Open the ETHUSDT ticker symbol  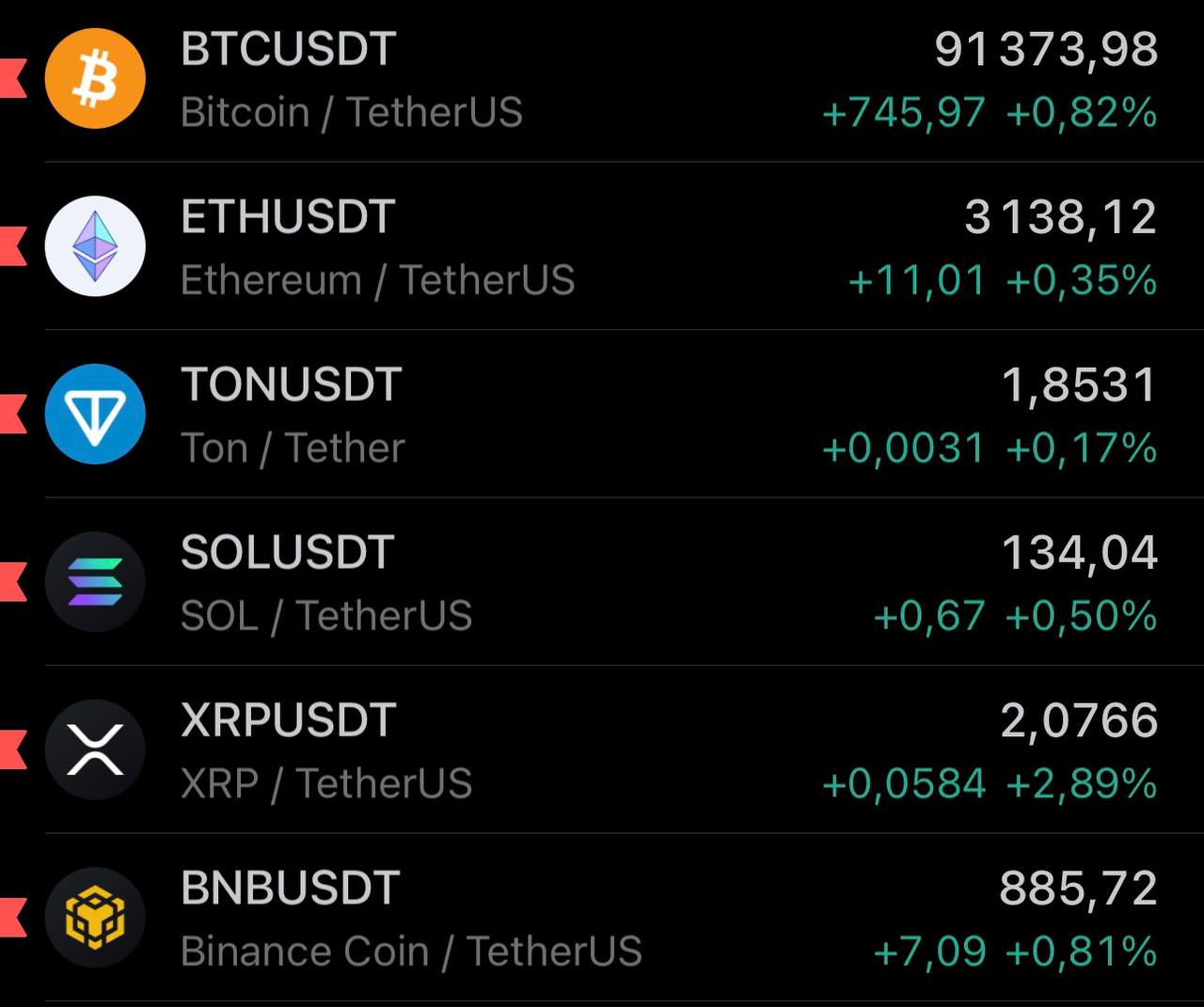pos(288,217)
